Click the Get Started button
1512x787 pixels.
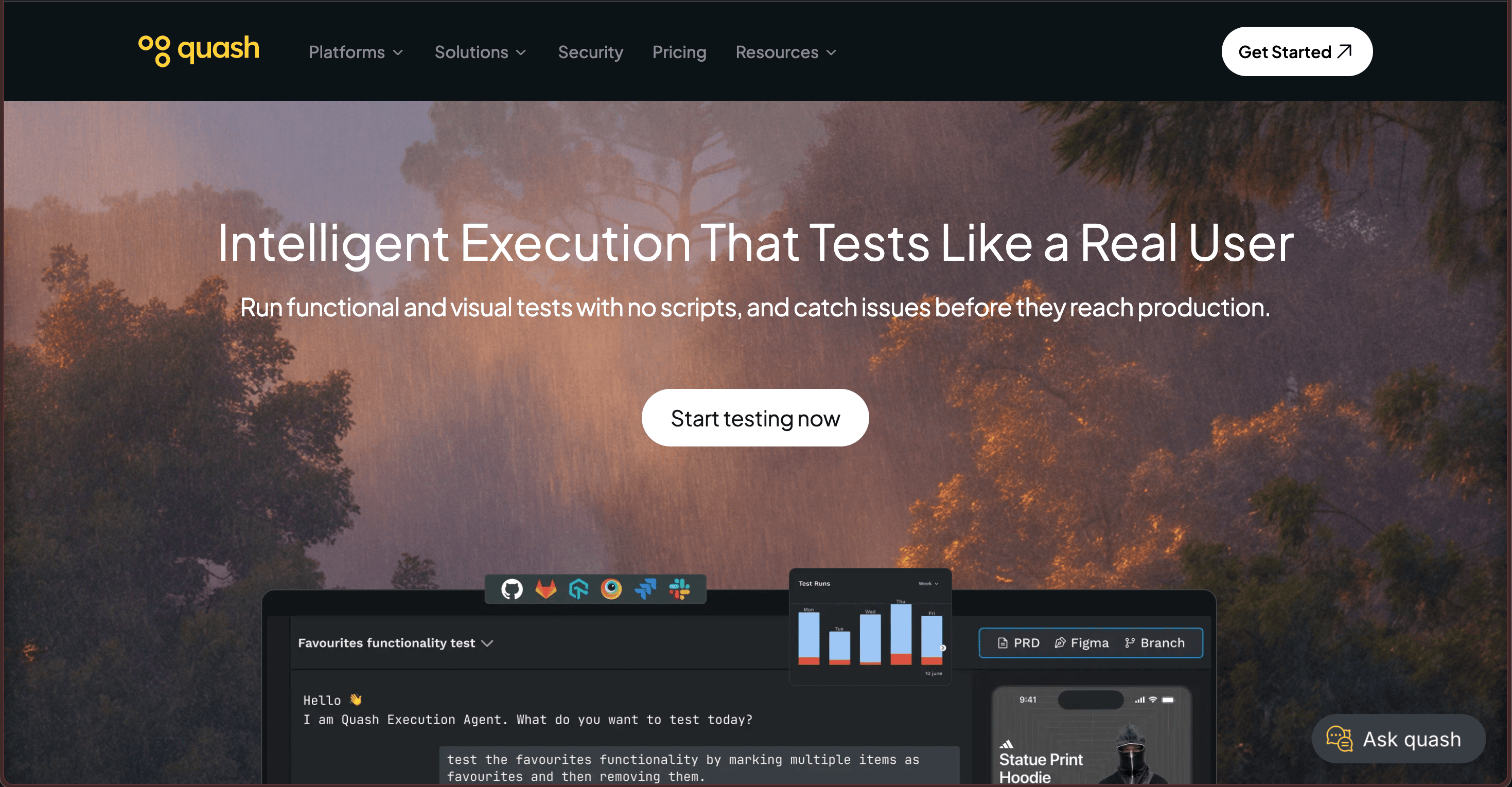point(1296,51)
